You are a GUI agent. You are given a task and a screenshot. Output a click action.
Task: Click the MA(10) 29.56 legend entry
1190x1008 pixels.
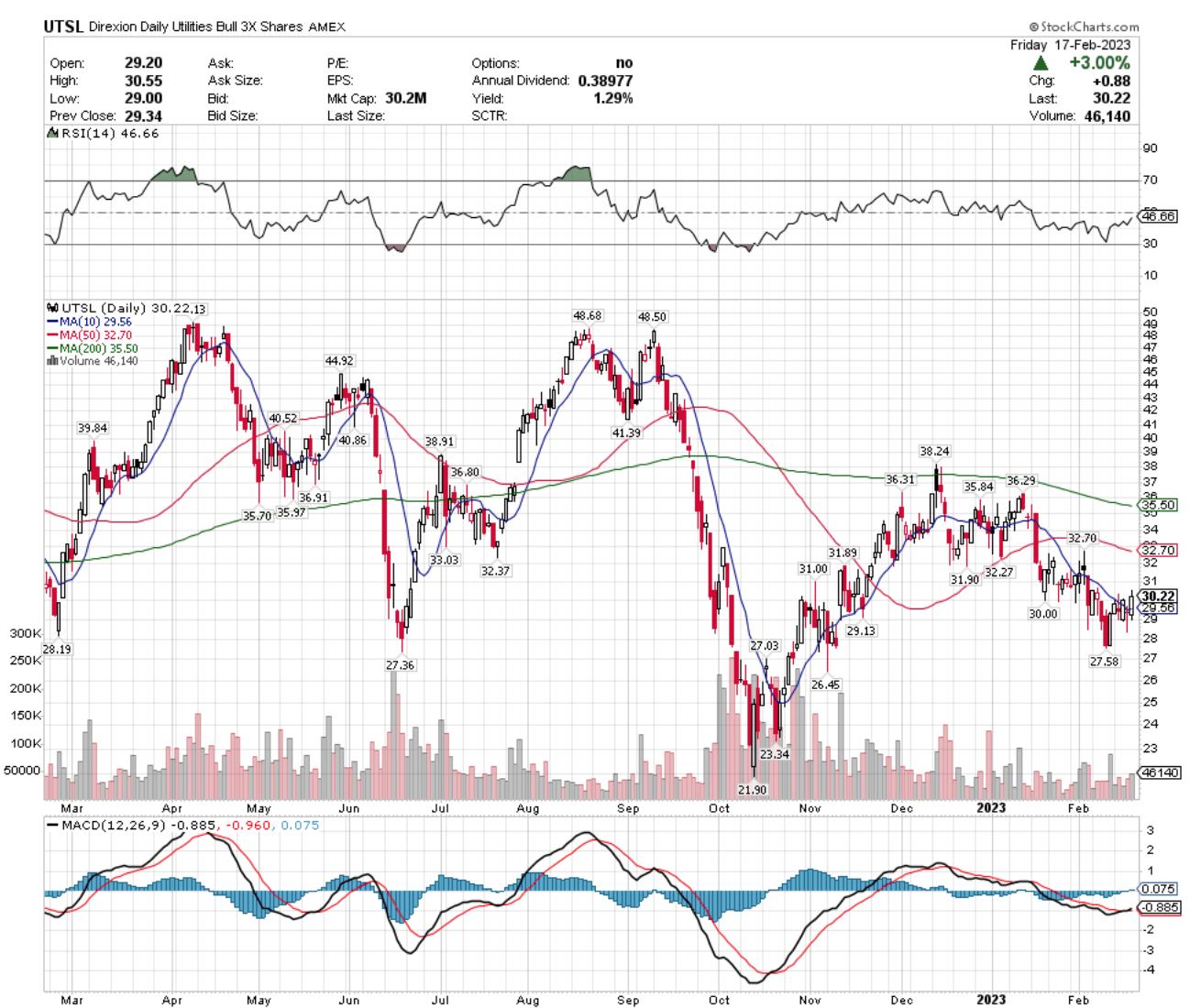(x=89, y=323)
